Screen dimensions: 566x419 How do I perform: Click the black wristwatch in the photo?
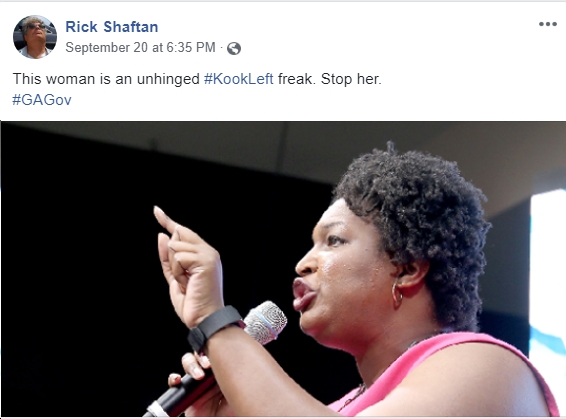(215, 327)
